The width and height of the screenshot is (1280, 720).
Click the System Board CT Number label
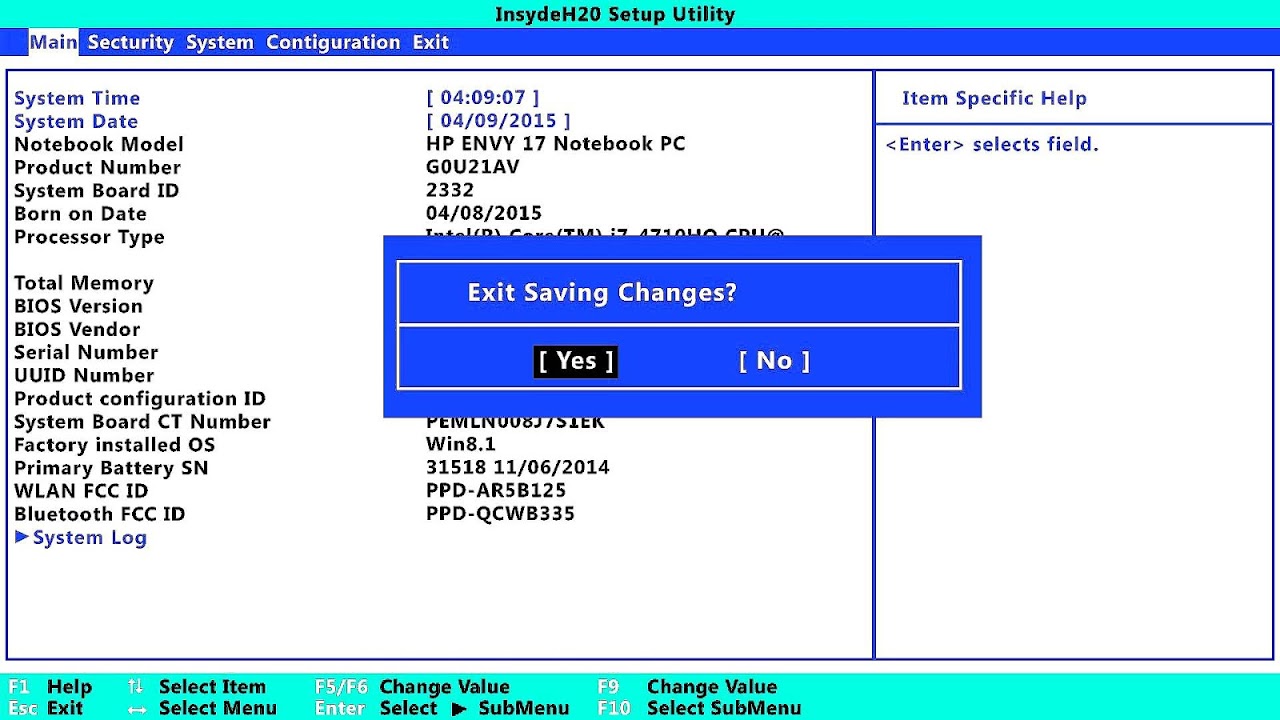pyautogui.click(x=142, y=421)
